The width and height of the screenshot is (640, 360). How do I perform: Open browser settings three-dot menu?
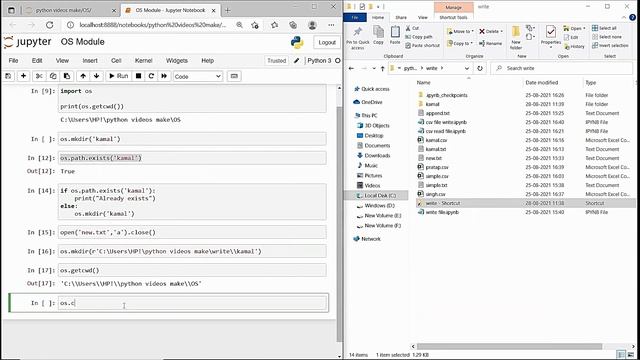(331, 25)
